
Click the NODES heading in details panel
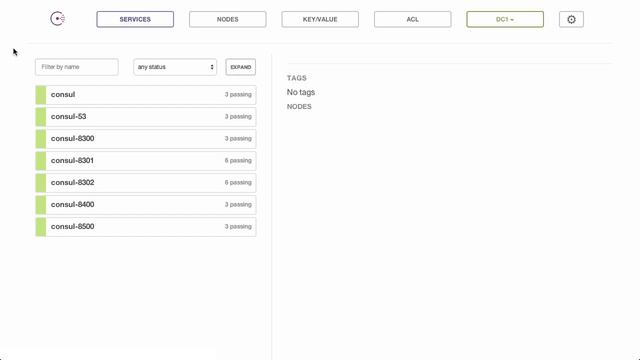click(299, 107)
